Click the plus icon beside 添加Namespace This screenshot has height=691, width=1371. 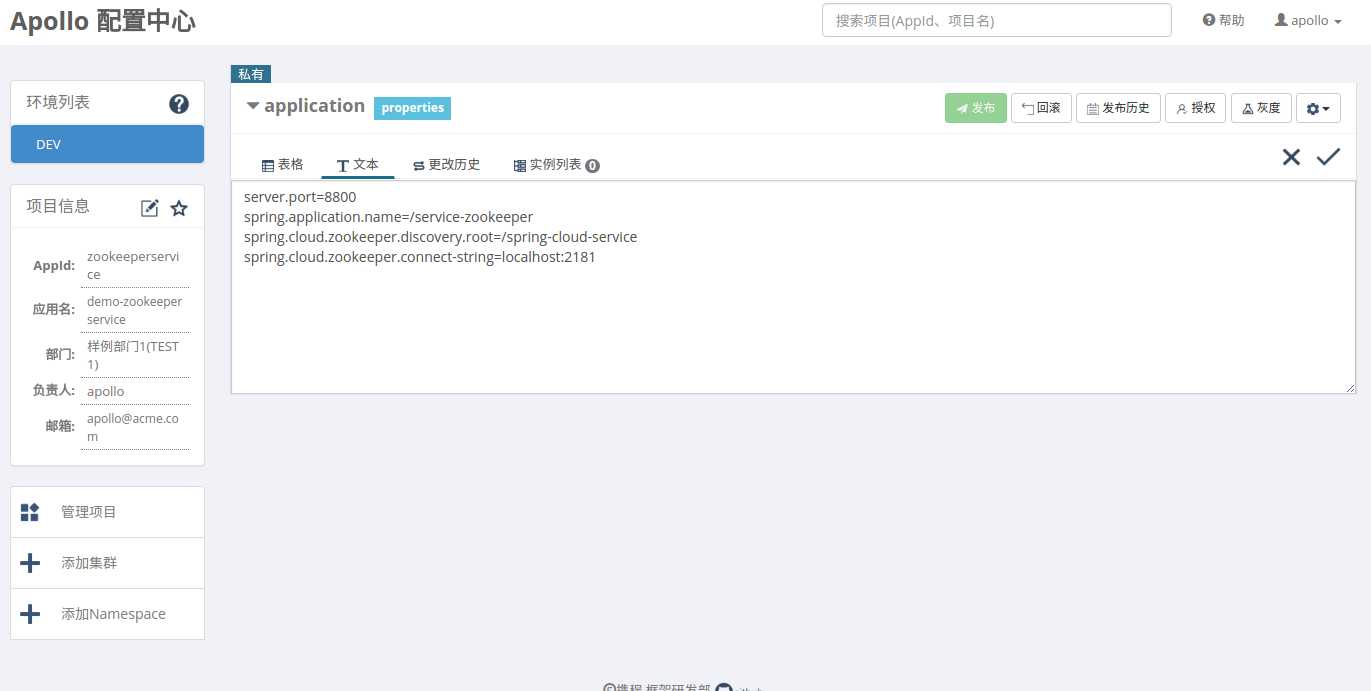coord(30,614)
